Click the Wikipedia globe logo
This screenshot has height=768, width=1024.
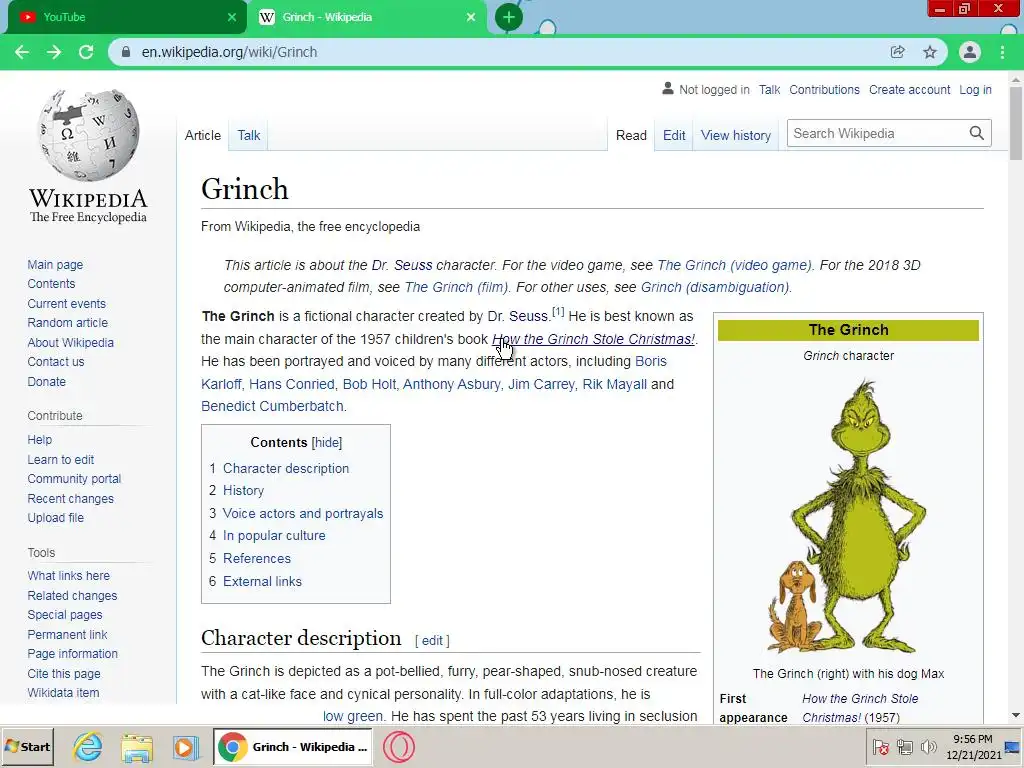click(x=88, y=135)
